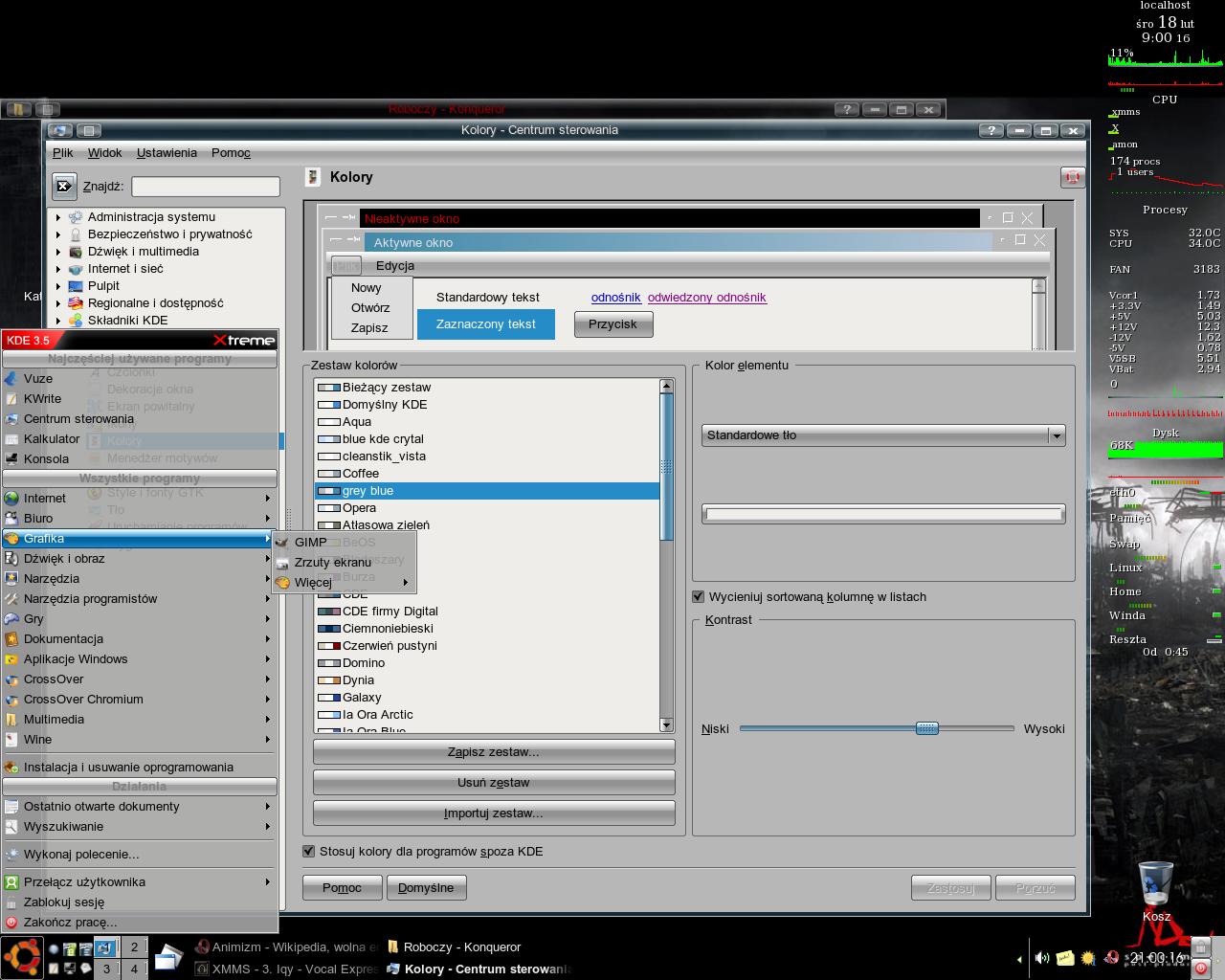Toggle Wycieniuj sortowaną kolumnę w listach

[699, 596]
